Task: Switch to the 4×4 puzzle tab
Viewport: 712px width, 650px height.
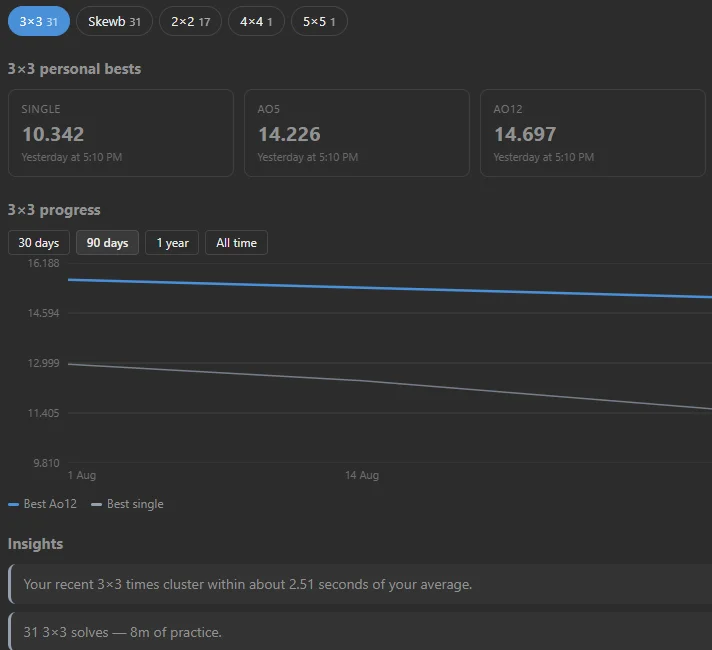Action: (256, 21)
